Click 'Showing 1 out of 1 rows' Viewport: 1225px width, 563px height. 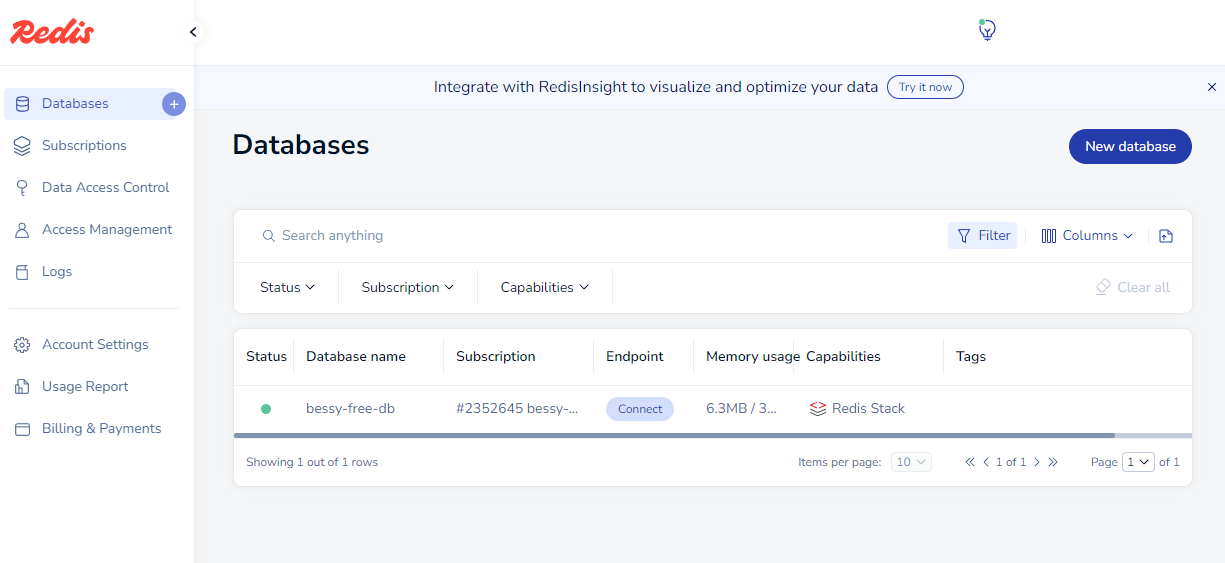click(312, 462)
